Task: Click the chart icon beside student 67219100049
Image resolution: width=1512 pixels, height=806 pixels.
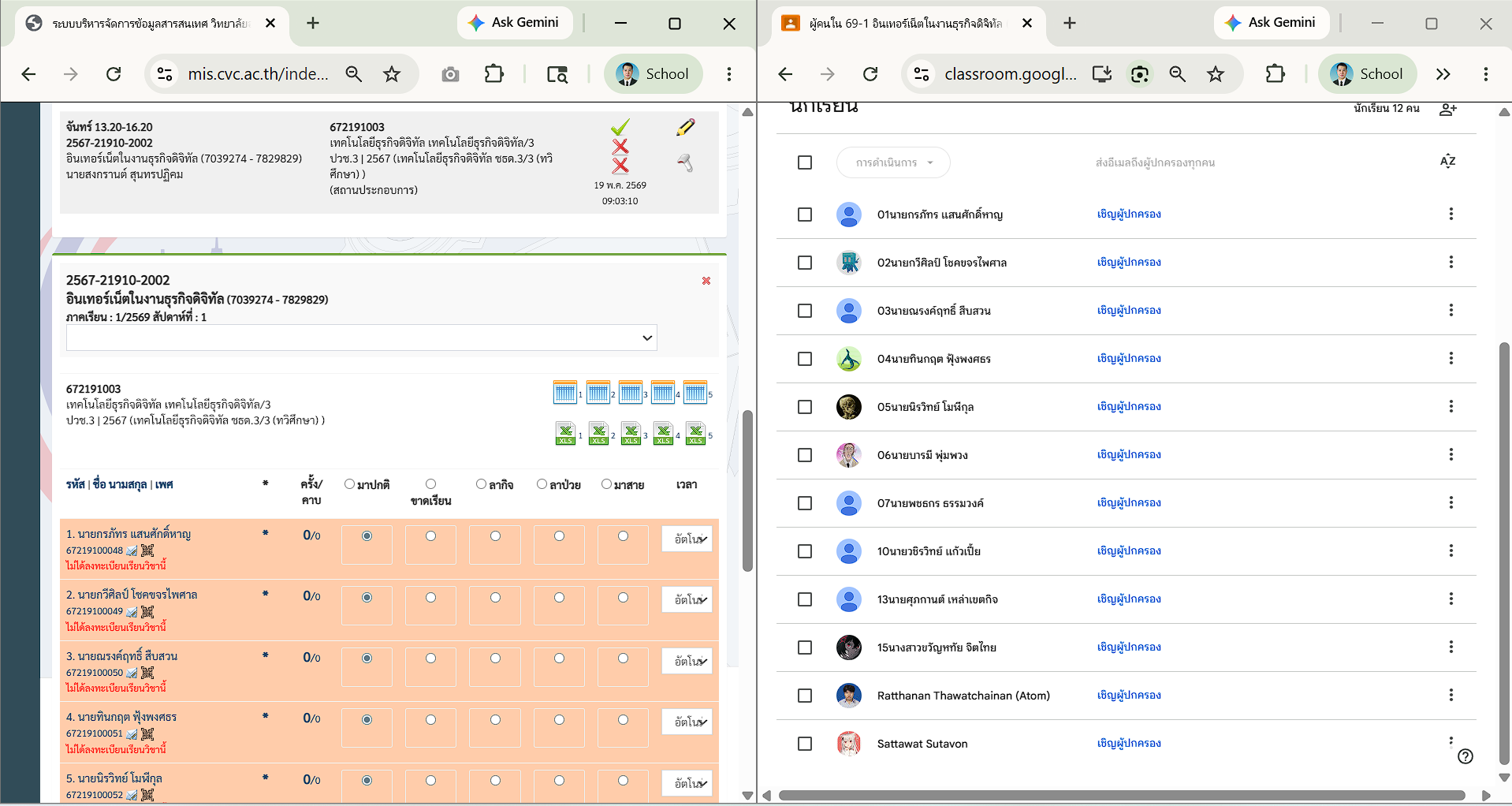Action: coord(132,612)
